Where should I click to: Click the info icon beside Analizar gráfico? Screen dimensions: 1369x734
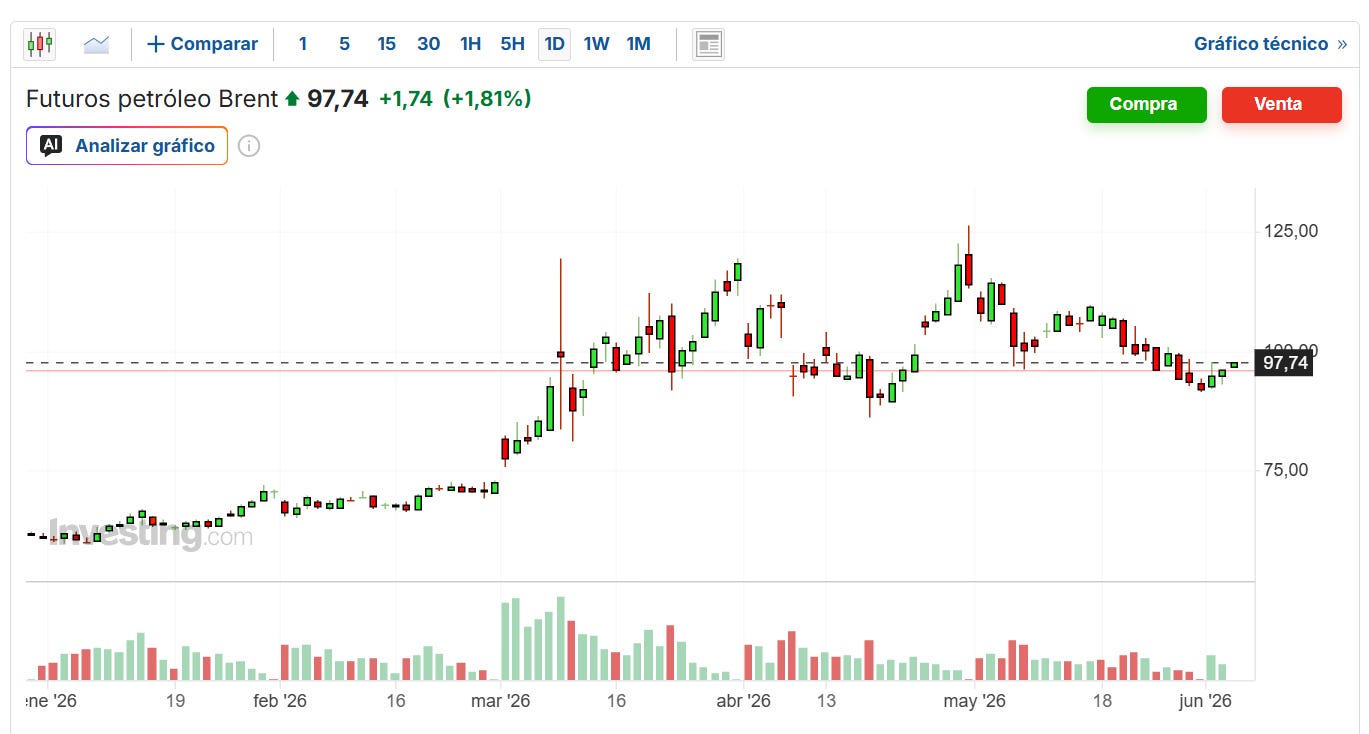[249, 146]
